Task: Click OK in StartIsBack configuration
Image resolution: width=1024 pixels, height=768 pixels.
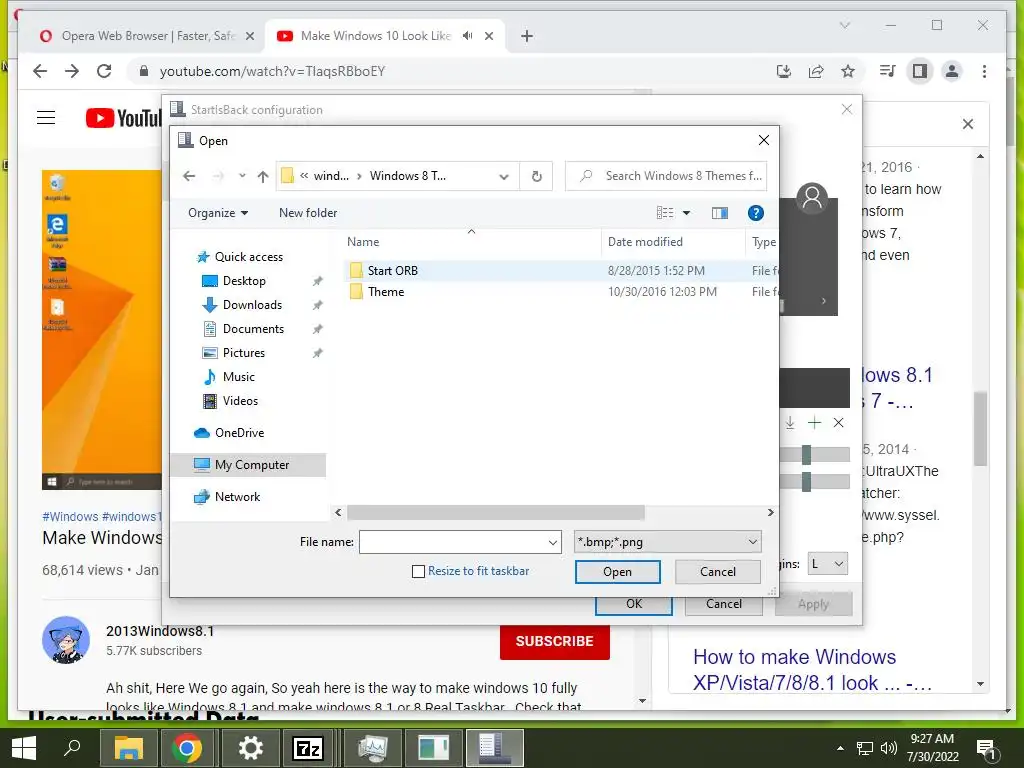Action: tap(633, 605)
